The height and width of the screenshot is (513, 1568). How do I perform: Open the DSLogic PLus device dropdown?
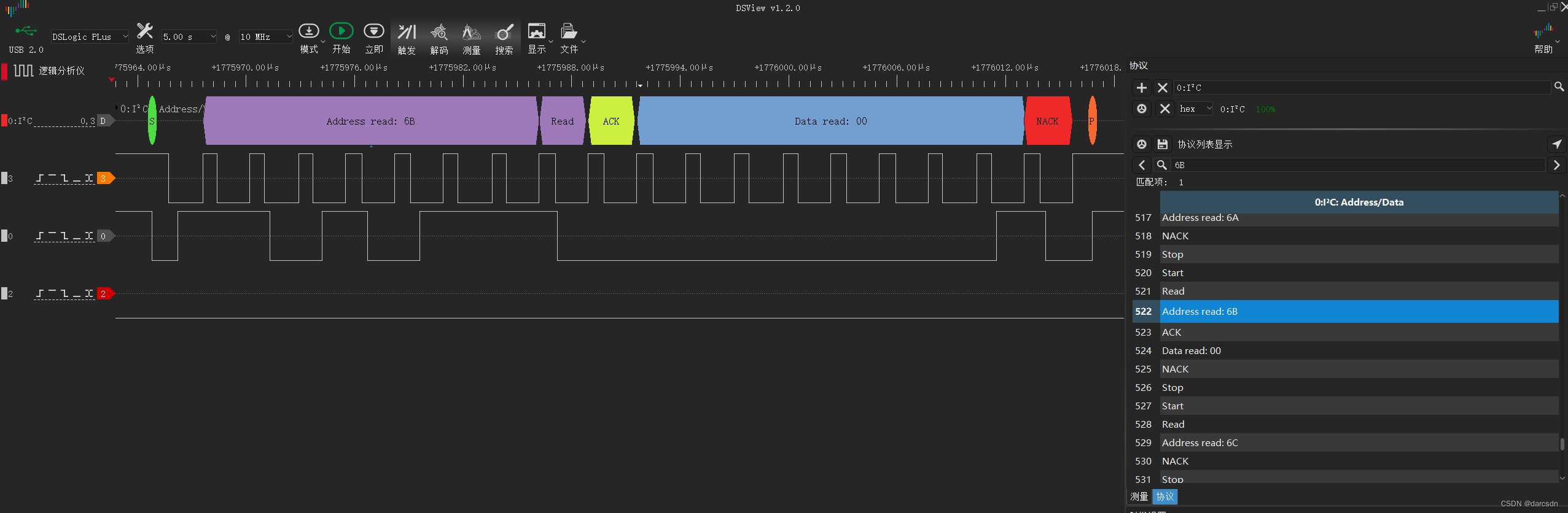[x=90, y=37]
